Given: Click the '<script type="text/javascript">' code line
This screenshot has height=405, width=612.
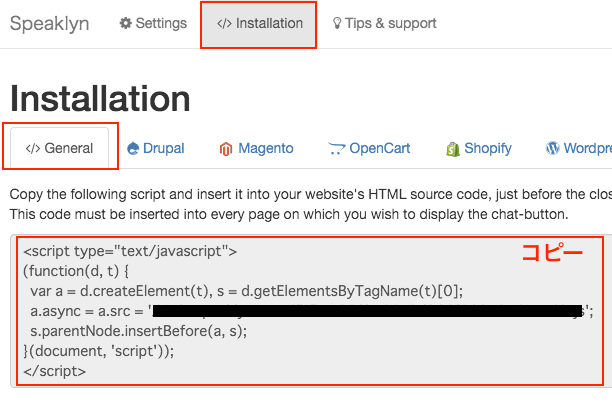Looking at the screenshot, I should pos(130,251).
